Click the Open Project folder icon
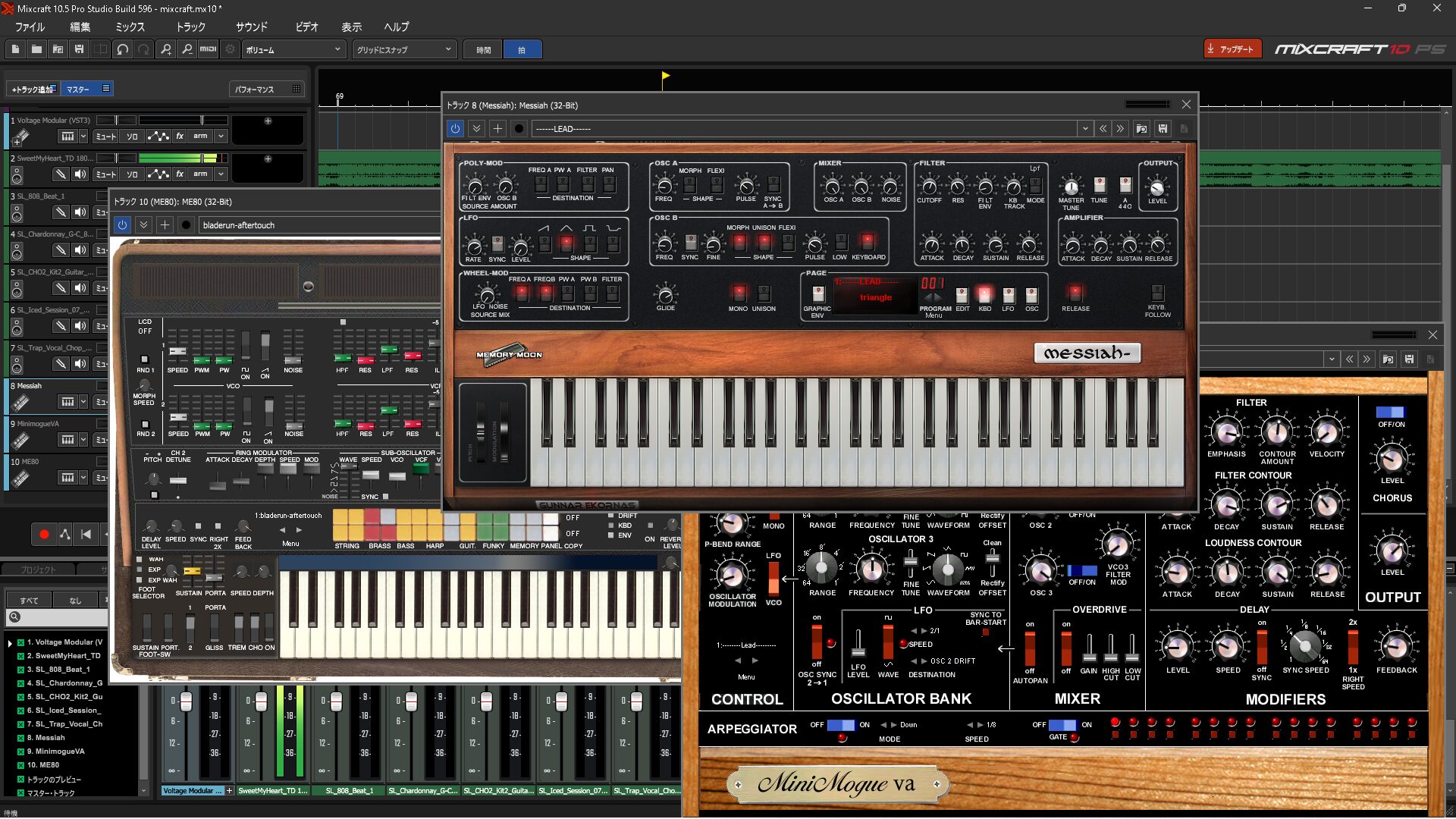This screenshot has width=1456, height=819. pyautogui.click(x=36, y=49)
